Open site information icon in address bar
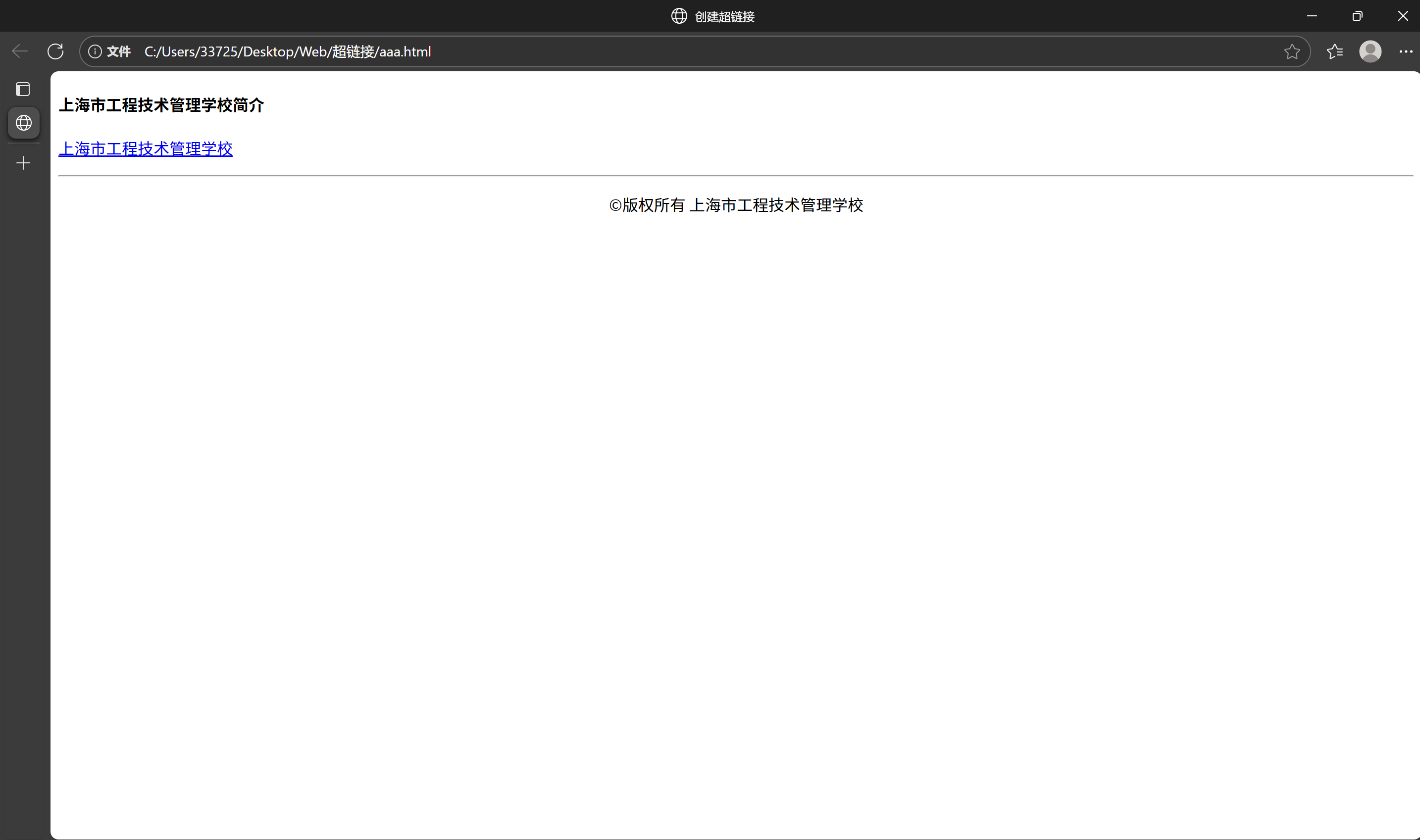Image resolution: width=1420 pixels, height=840 pixels. (95, 51)
